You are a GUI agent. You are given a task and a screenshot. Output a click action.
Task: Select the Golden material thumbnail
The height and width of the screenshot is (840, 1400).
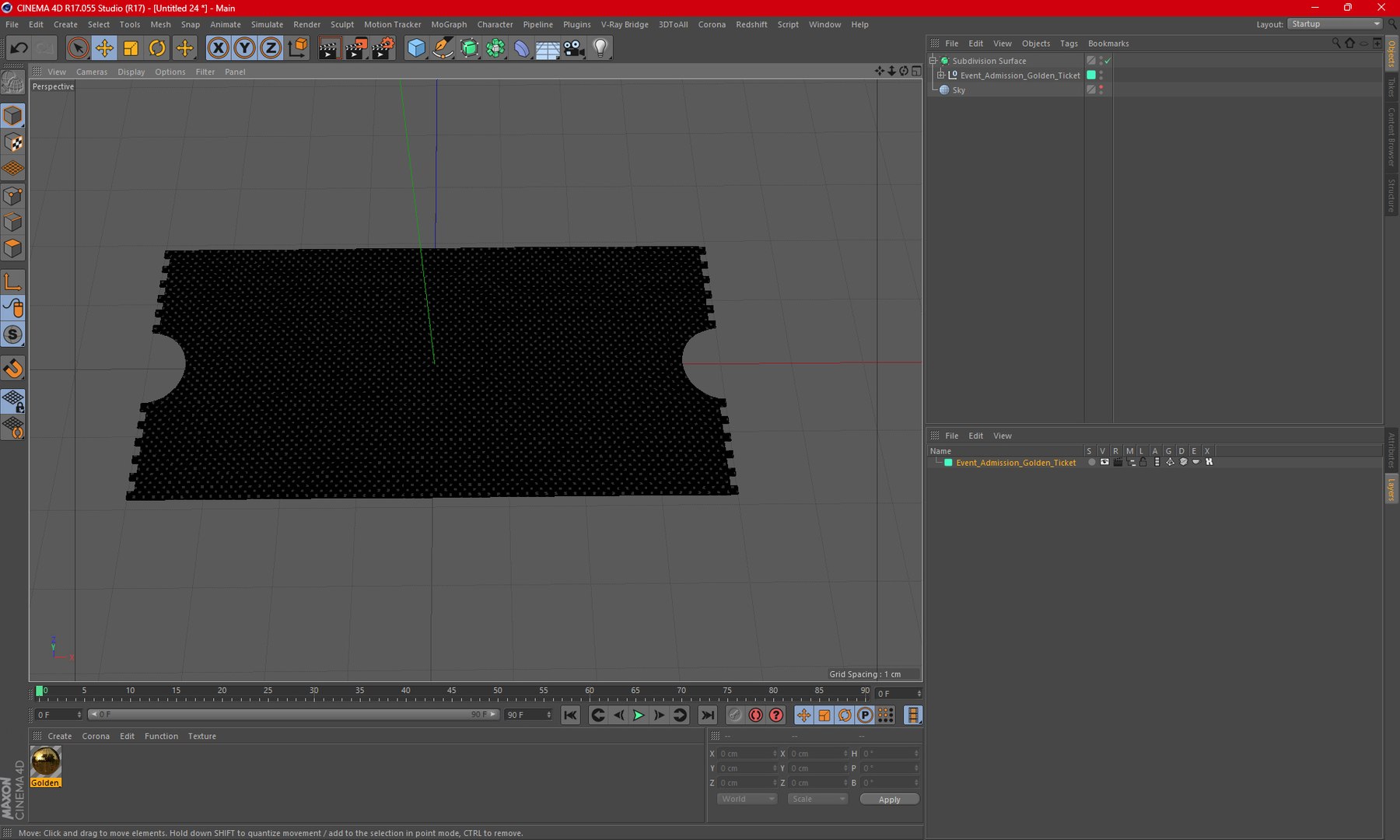pos(45,762)
